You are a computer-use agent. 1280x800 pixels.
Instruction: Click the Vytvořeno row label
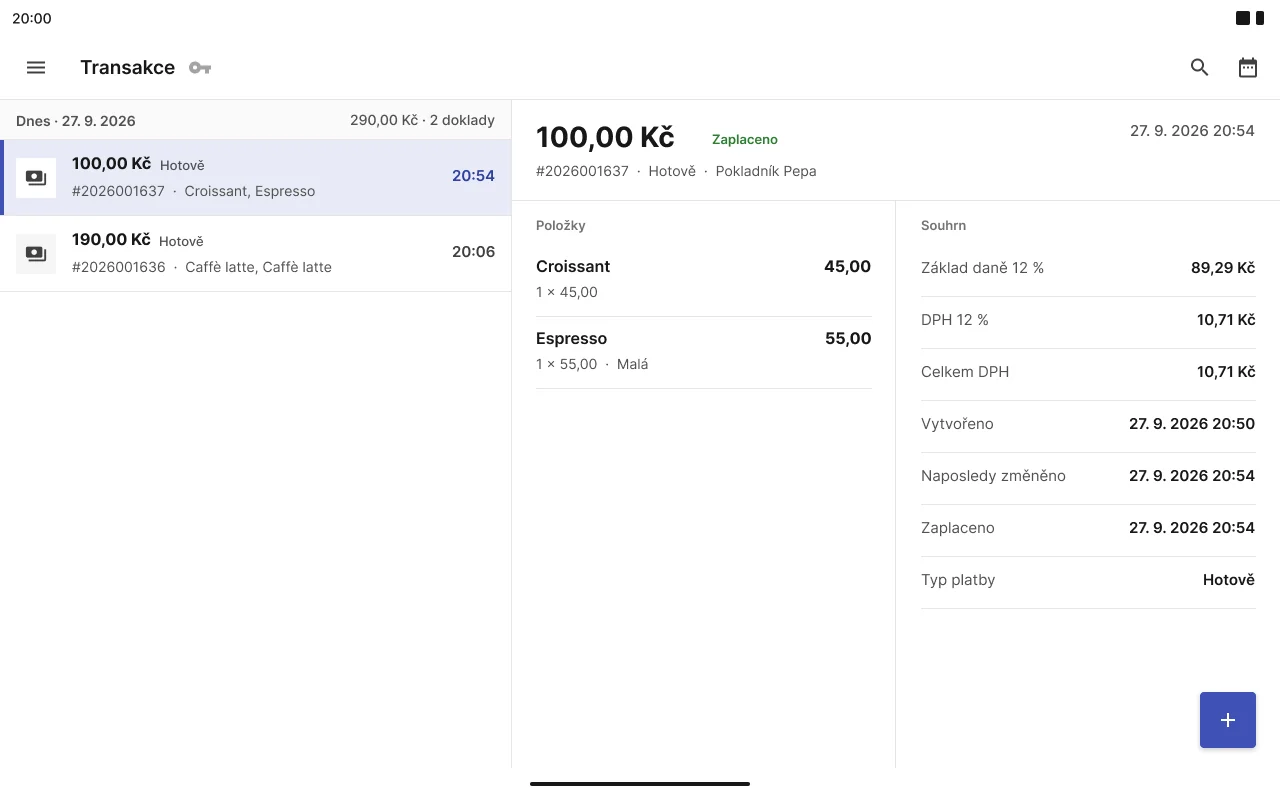(x=957, y=424)
